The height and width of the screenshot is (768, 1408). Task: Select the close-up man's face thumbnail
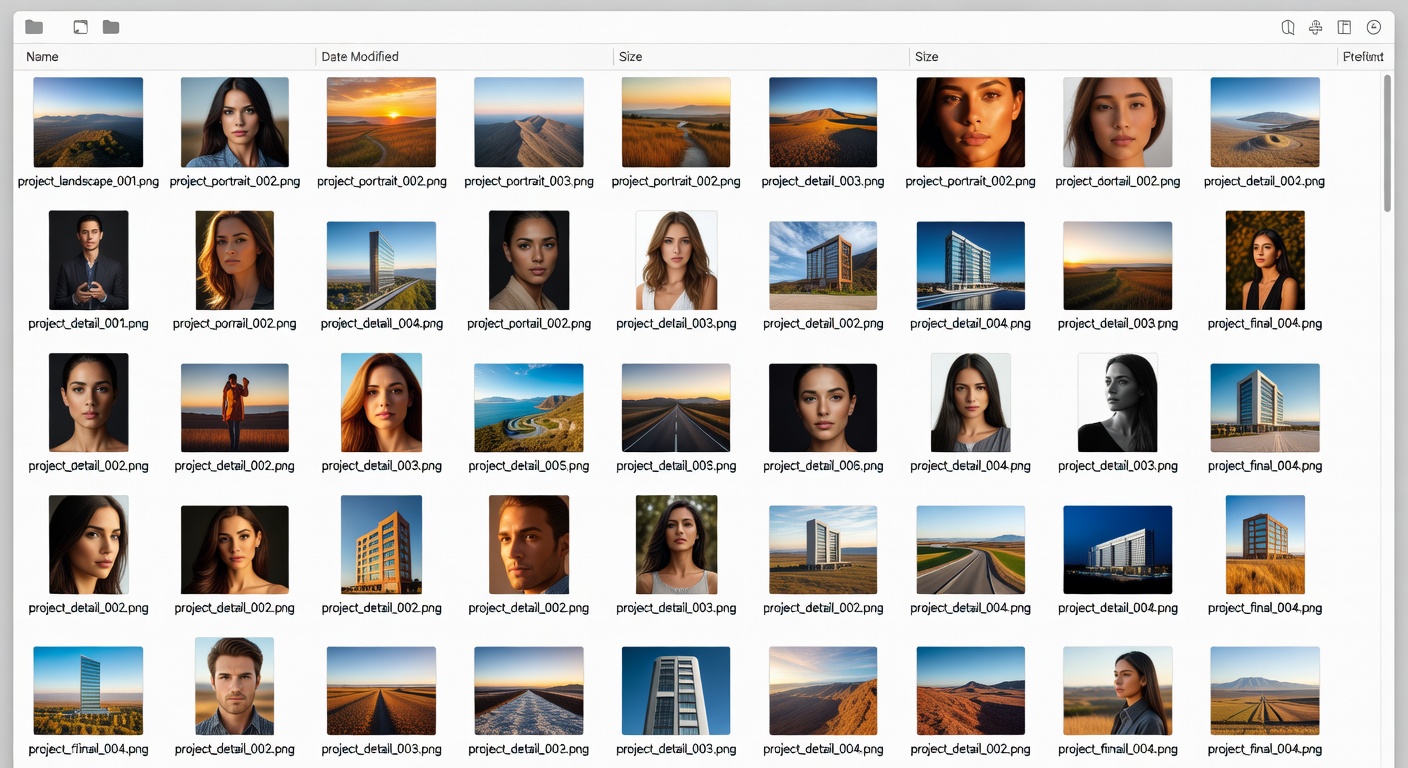529,544
